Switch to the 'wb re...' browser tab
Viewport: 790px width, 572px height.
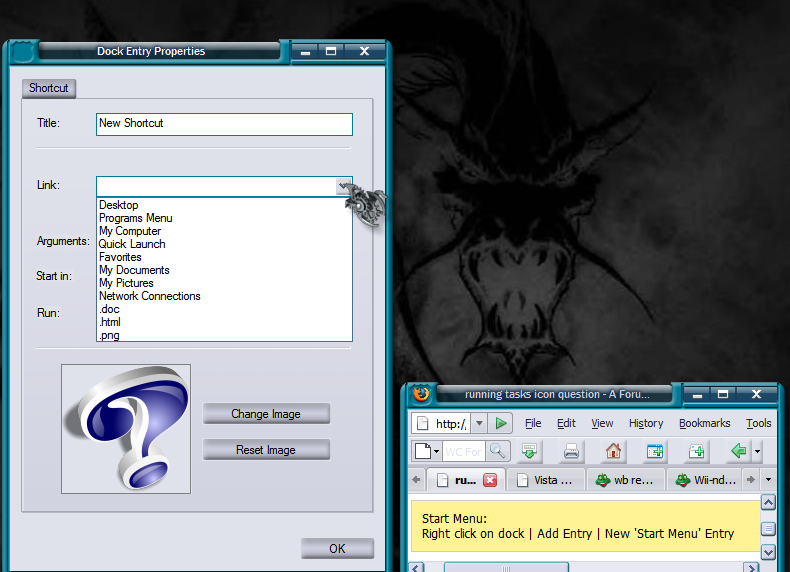click(625, 480)
